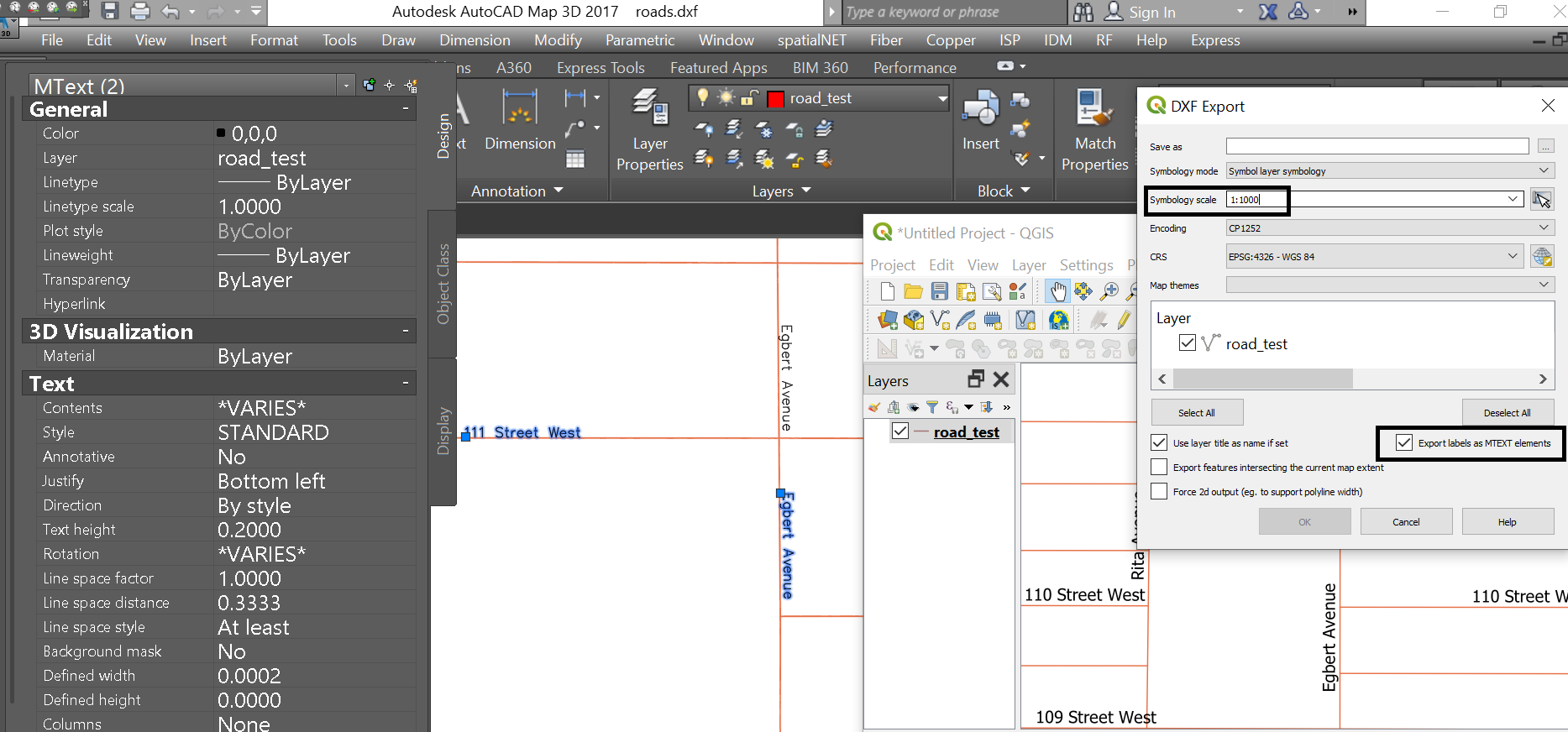Viewport: 1568px width, 732px height.
Task: Click the AutoCAD Save icon in quick access toolbar
Action: click(109, 11)
